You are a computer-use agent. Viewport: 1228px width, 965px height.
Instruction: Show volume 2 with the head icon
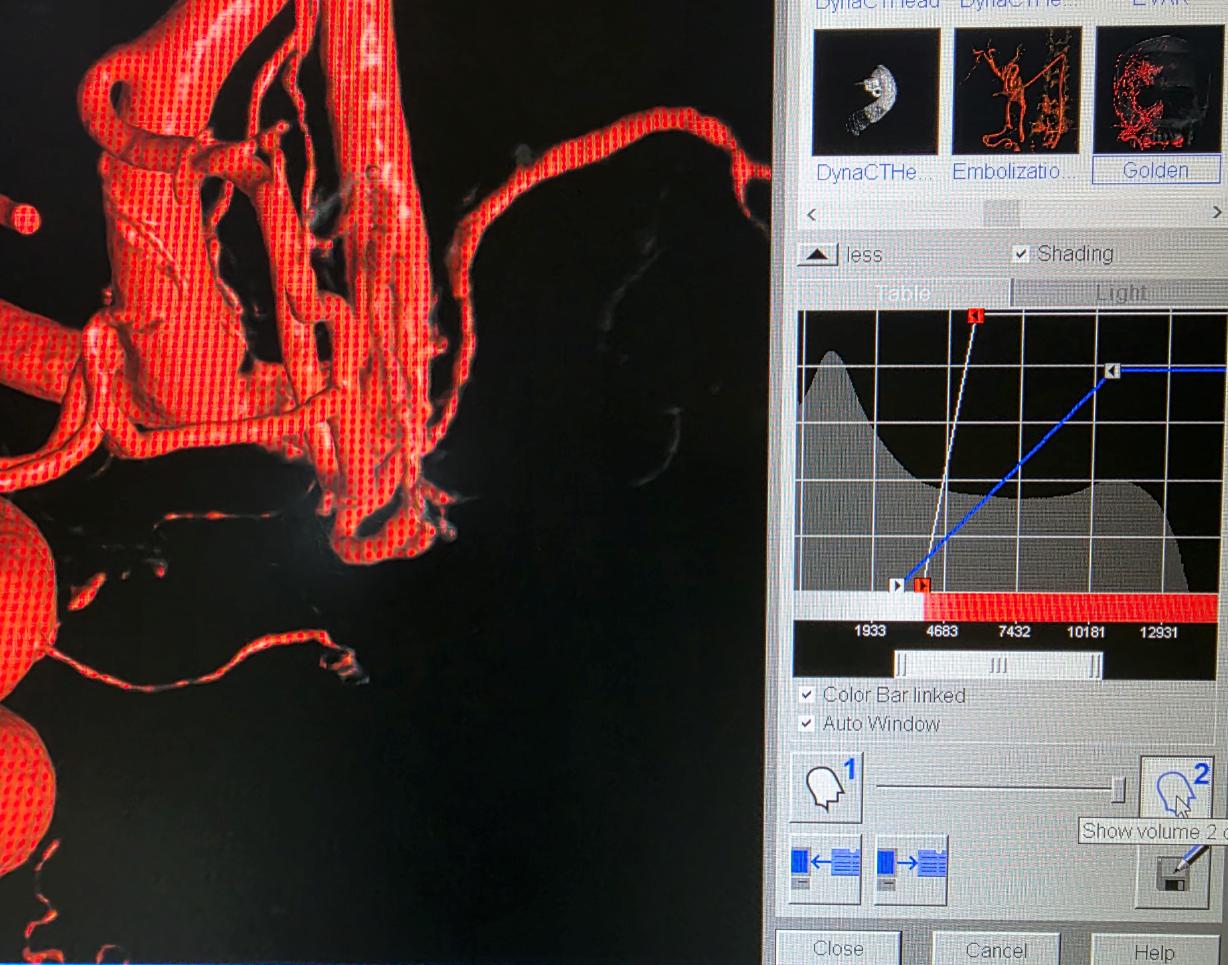1177,789
